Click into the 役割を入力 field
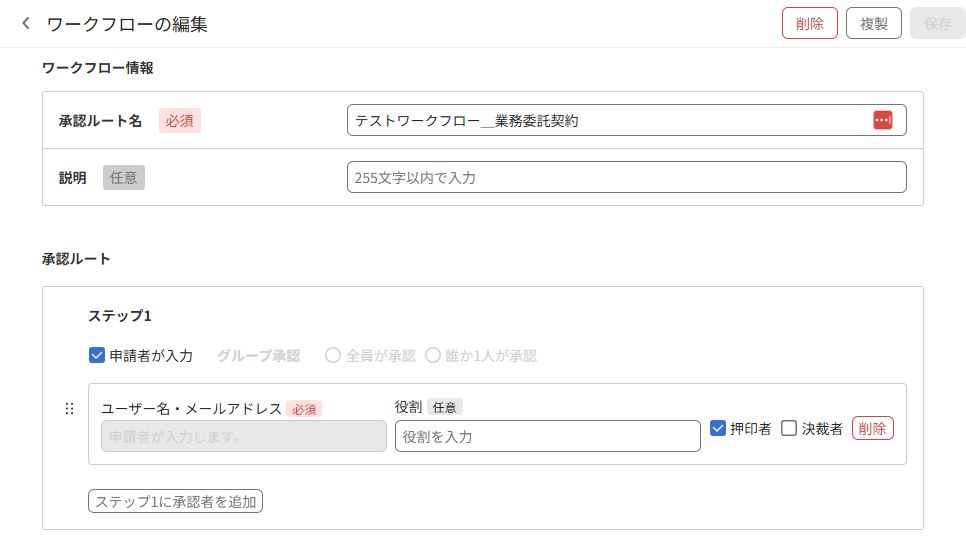This screenshot has width=966, height=538. [547, 436]
